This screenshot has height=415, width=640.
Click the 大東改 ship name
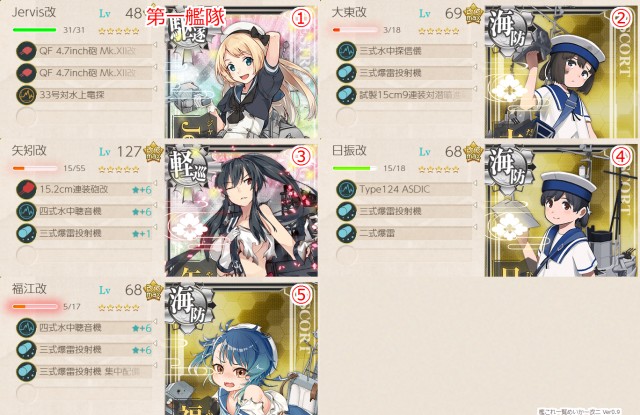(x=349, y=12)
